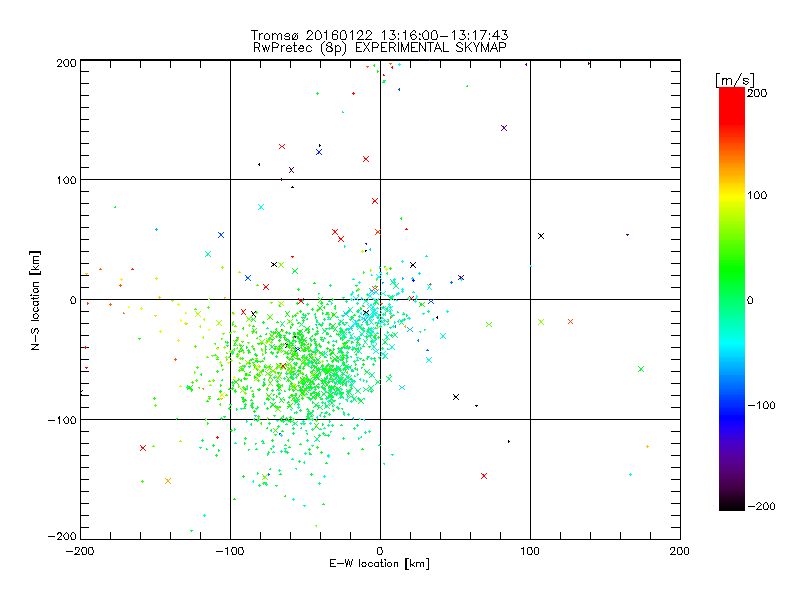Image resolution: width=800 pixels, height=600 pixels.
Task: Click the '0' tick label on N-S axis
Action: [x=73, y=300]
